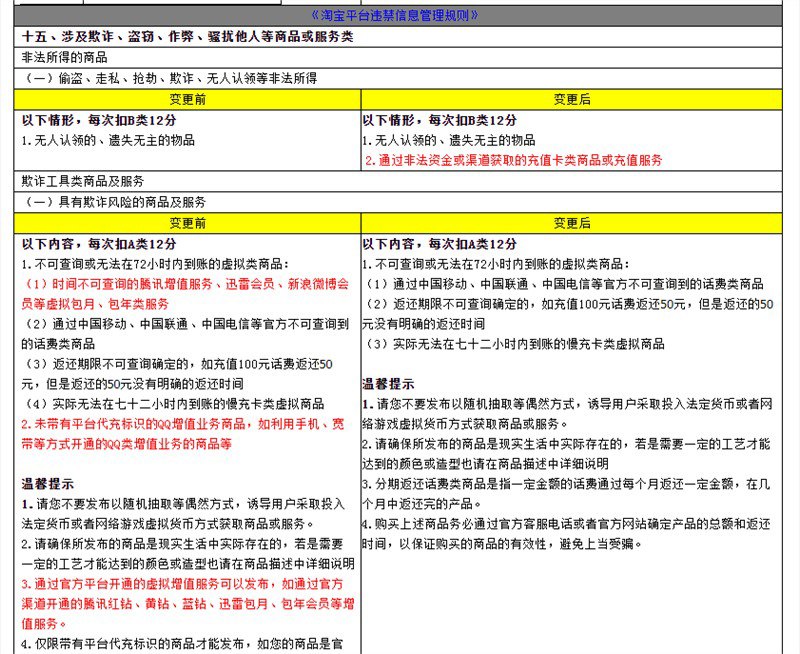The width and height of the screenshot is (800, 654).
Task: Select the 欺诈工具类商品及服务 row
Action: [x=83, y=181]
